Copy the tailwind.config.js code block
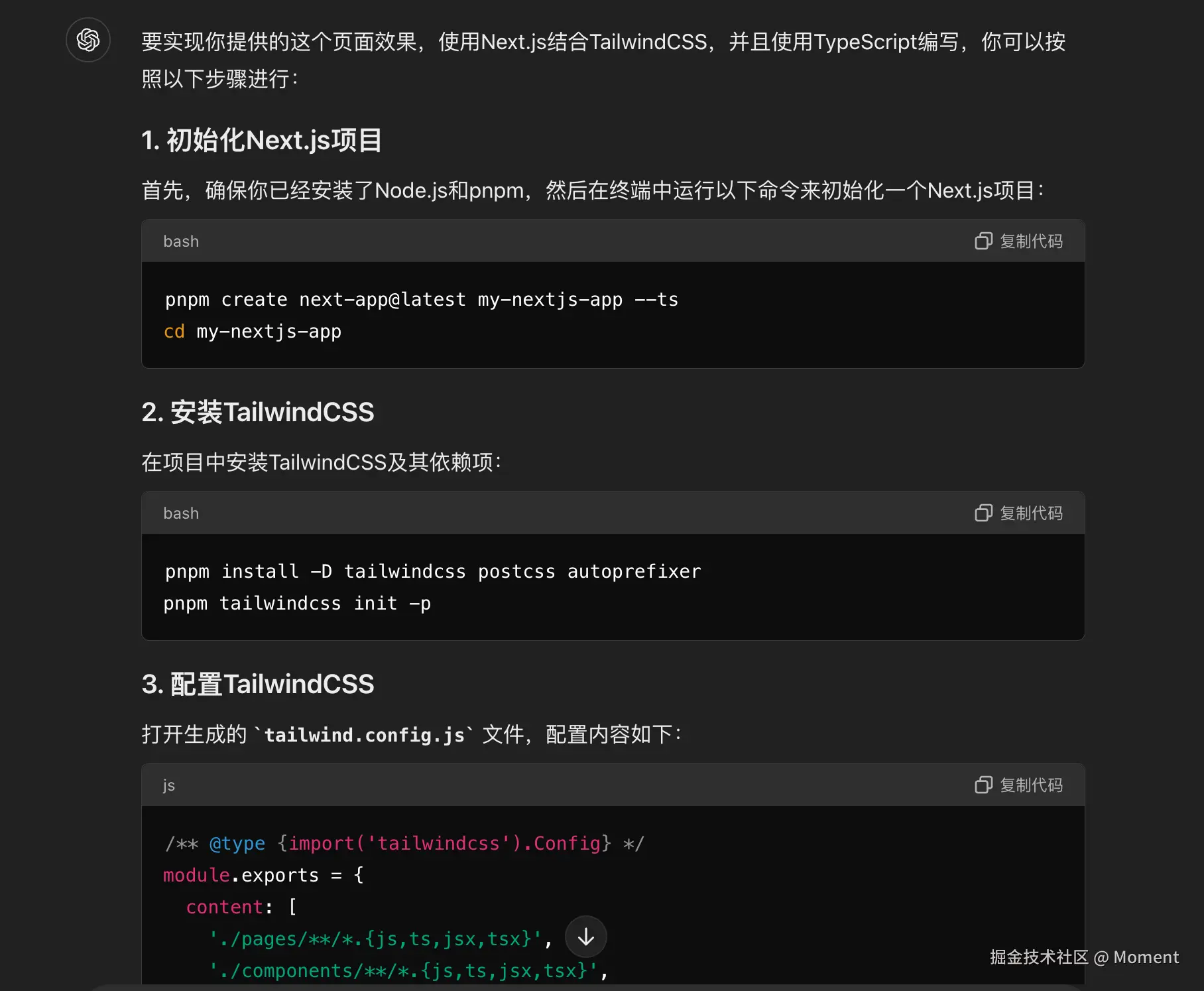This screenshot has height=991, width=1204. coord(1019,785)
